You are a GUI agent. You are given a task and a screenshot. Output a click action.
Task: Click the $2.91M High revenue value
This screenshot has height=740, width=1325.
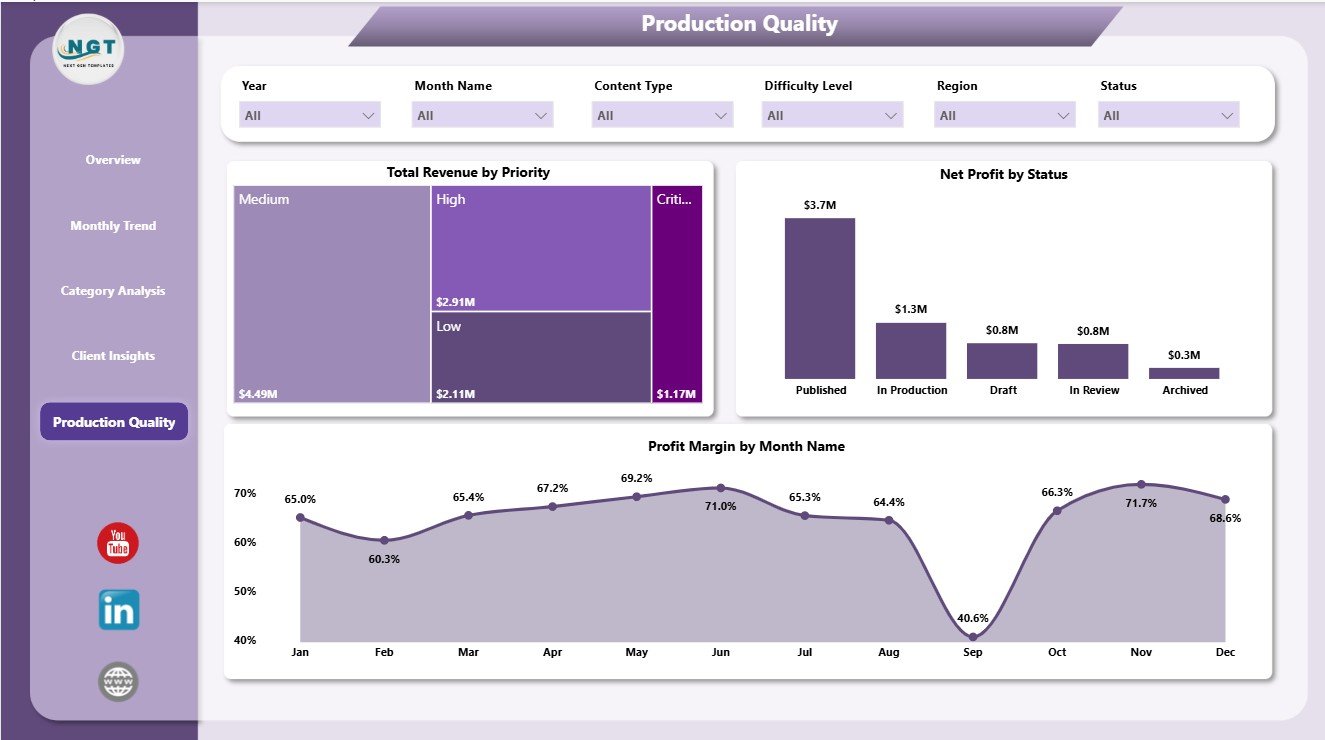[455, 301]
